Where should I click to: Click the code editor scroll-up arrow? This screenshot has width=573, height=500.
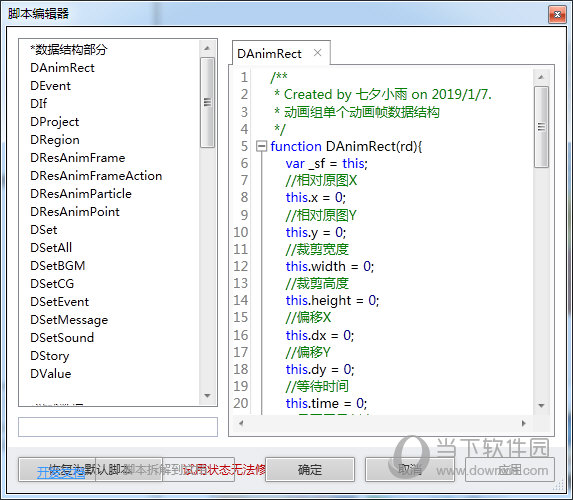(541, 77)
